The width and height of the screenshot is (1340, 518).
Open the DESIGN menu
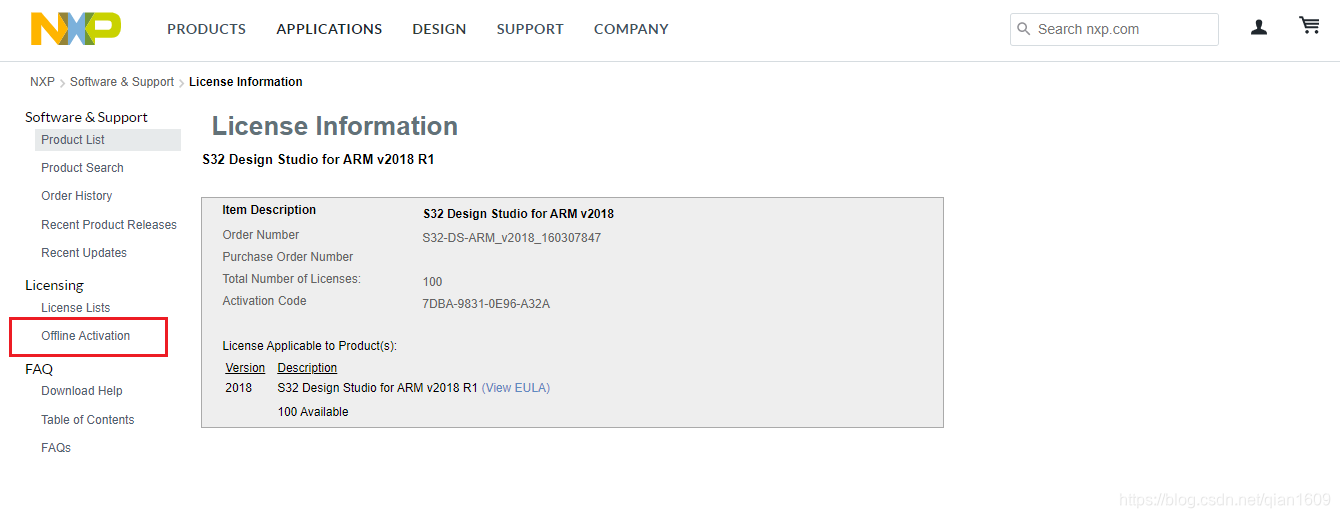pos(439,29)
